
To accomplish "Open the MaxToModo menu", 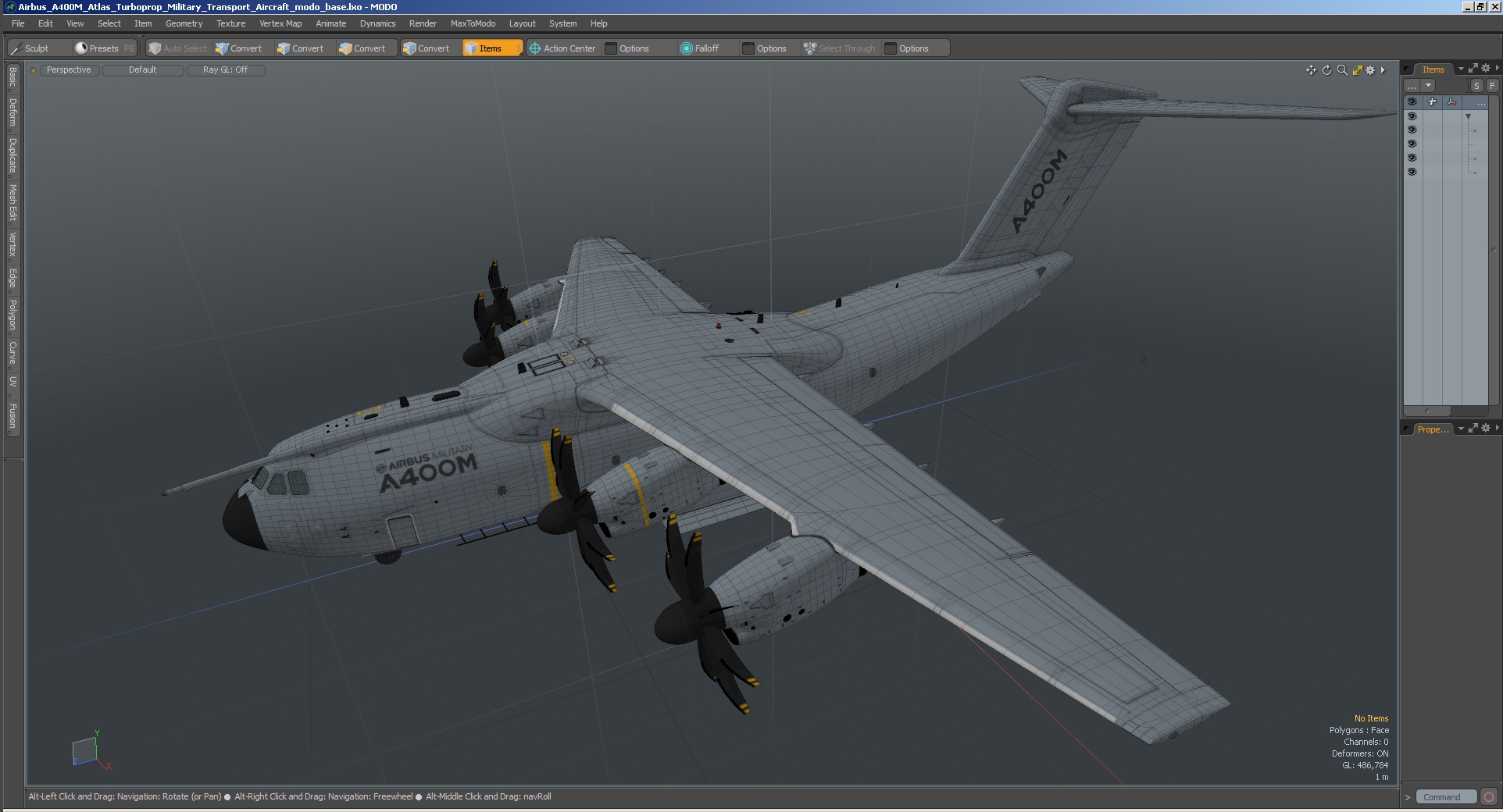I will click(473, 23).
